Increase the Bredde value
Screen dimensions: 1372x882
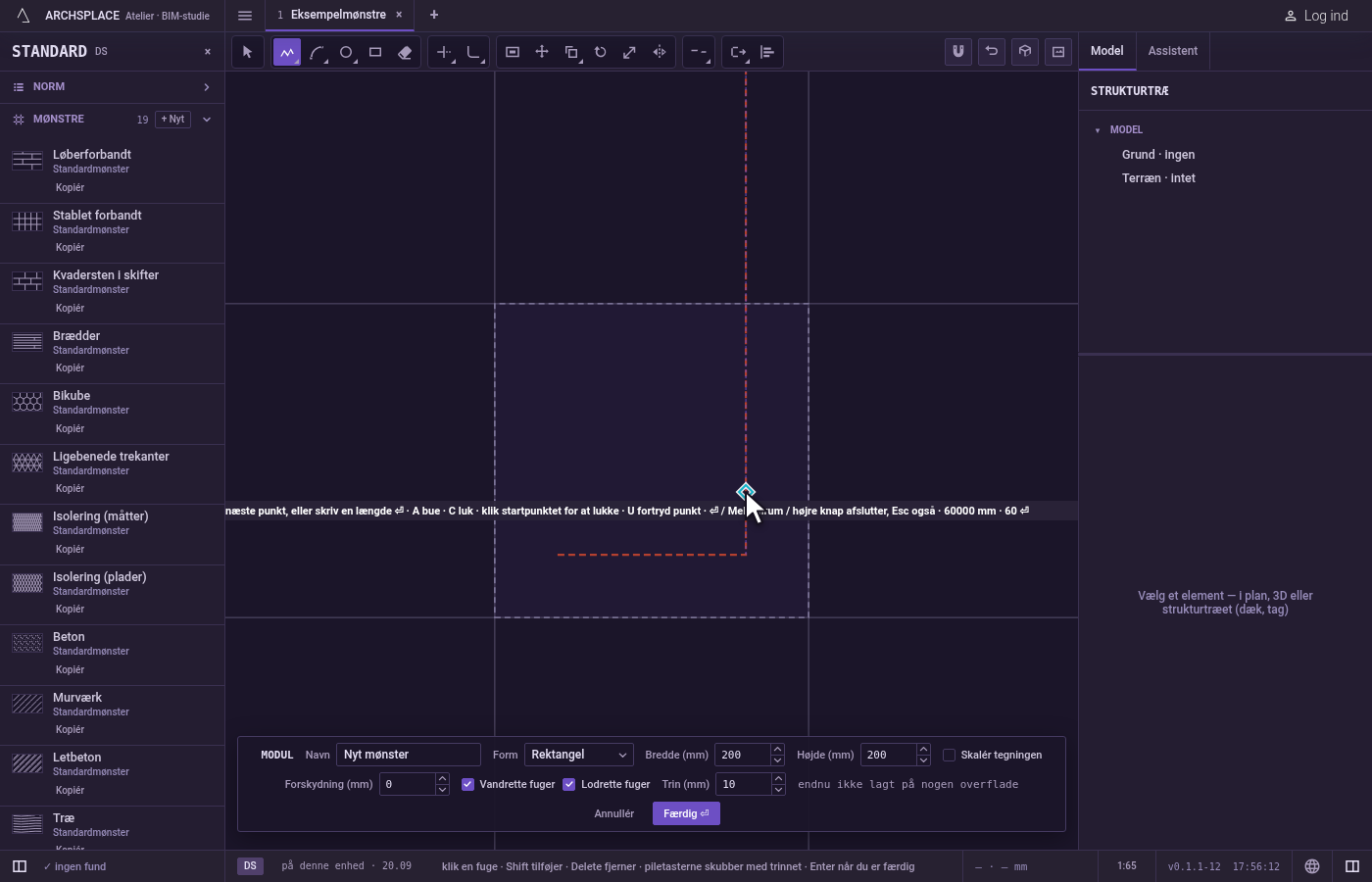tap(777, 750)
